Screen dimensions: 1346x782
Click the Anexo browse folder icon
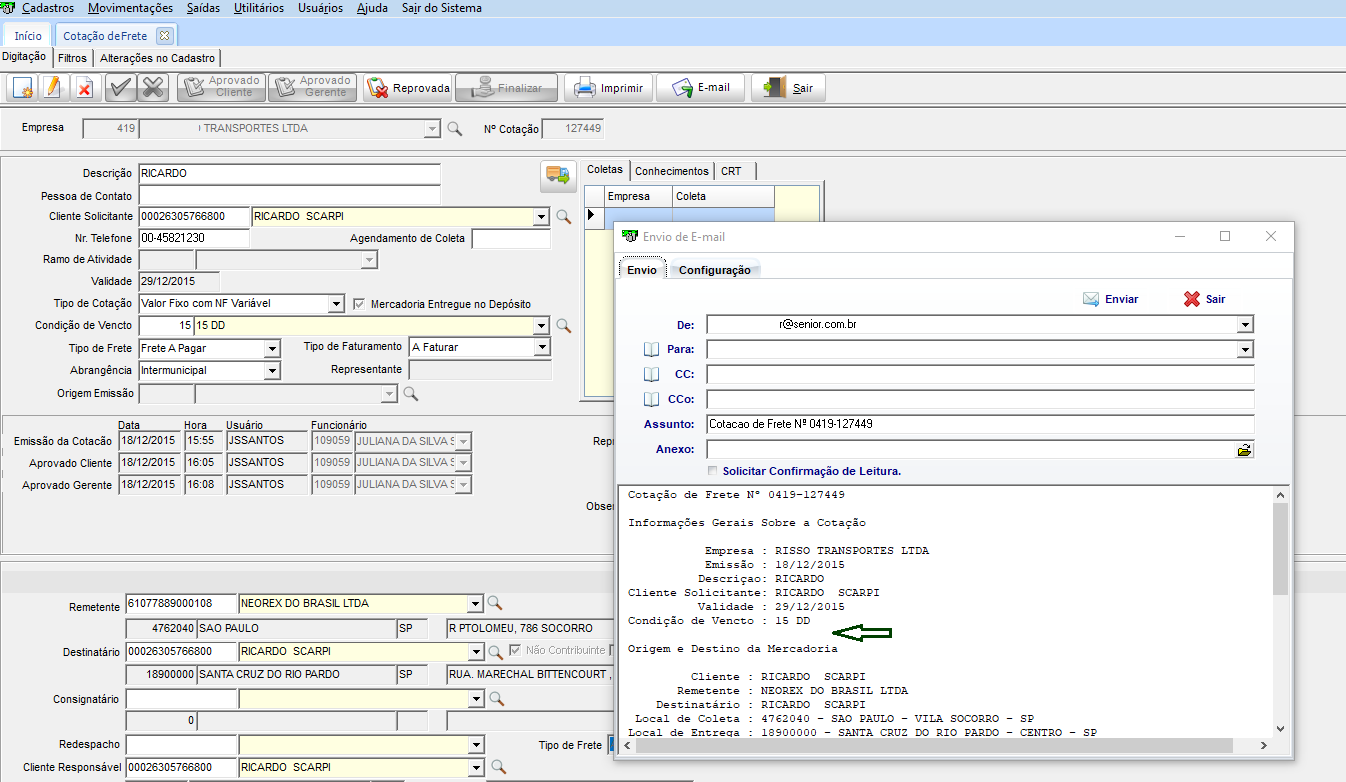(x=1244, y=450)
